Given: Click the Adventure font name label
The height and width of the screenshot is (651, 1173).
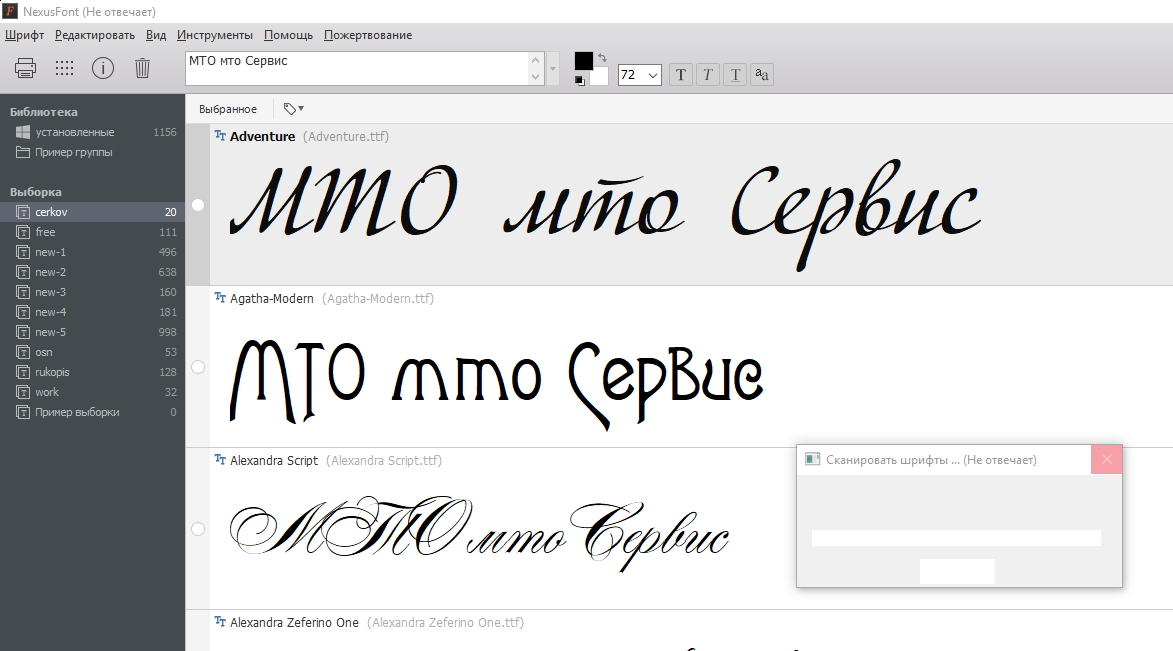Looking at the screenshot, I should pos(263,136).
